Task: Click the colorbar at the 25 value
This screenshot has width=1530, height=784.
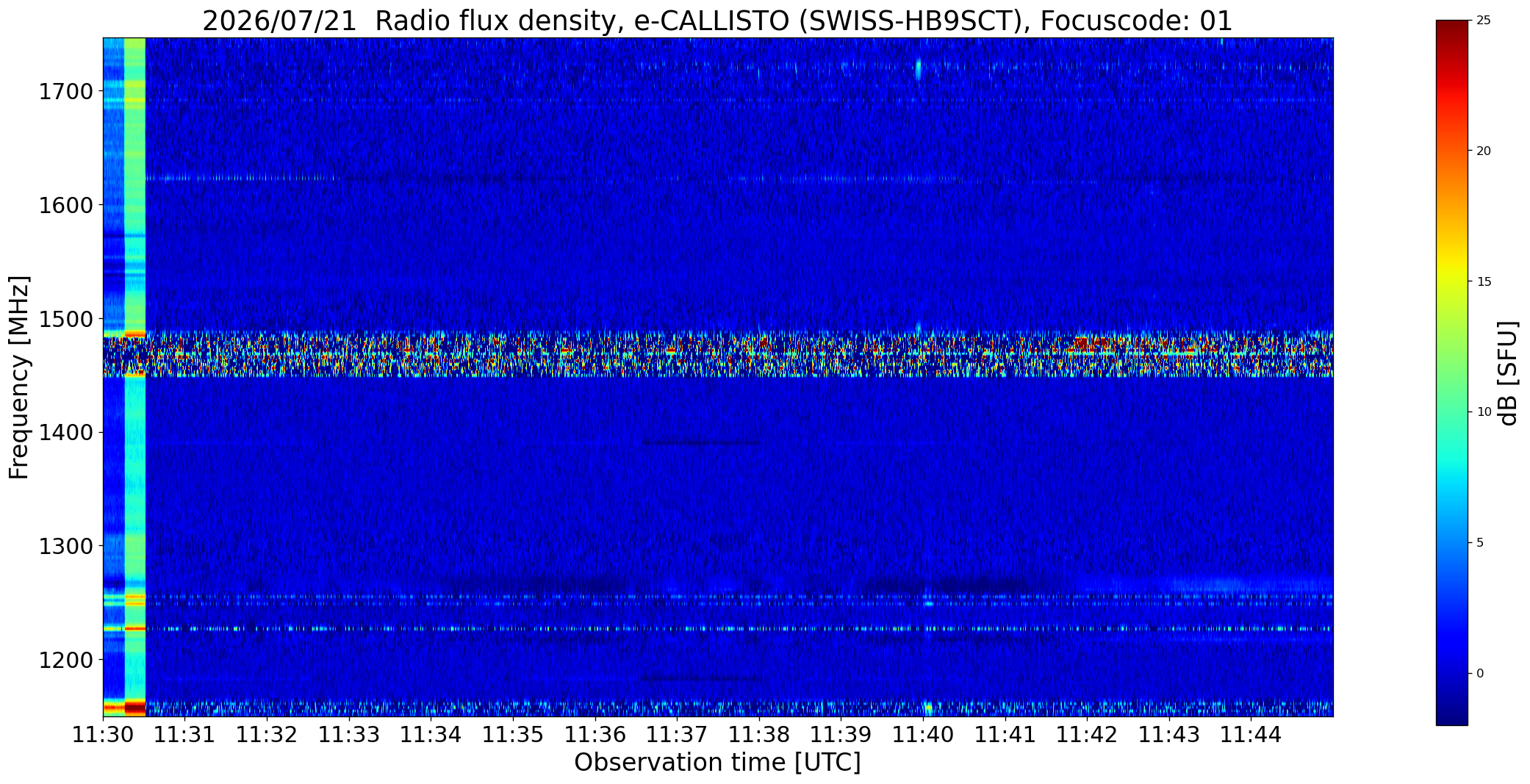Action: point(1451,21)
